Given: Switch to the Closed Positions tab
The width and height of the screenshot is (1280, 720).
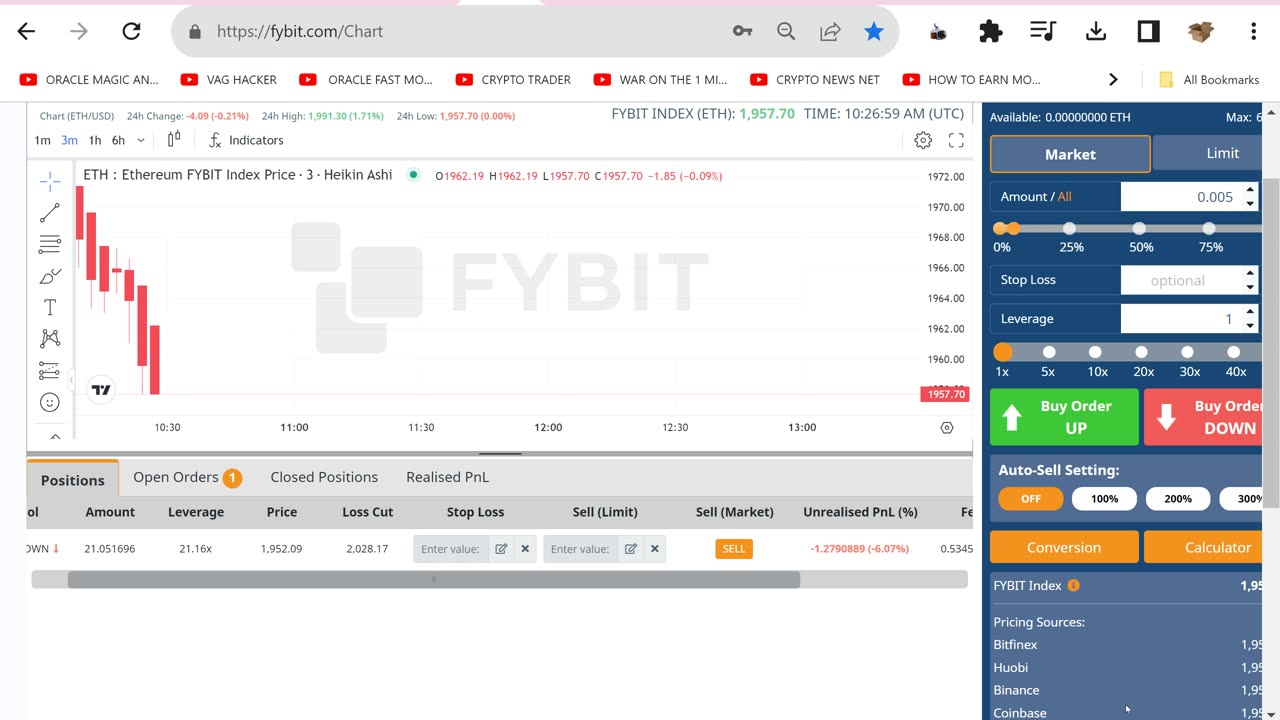Looking at the screenshot, I should [x=324, y=478].
